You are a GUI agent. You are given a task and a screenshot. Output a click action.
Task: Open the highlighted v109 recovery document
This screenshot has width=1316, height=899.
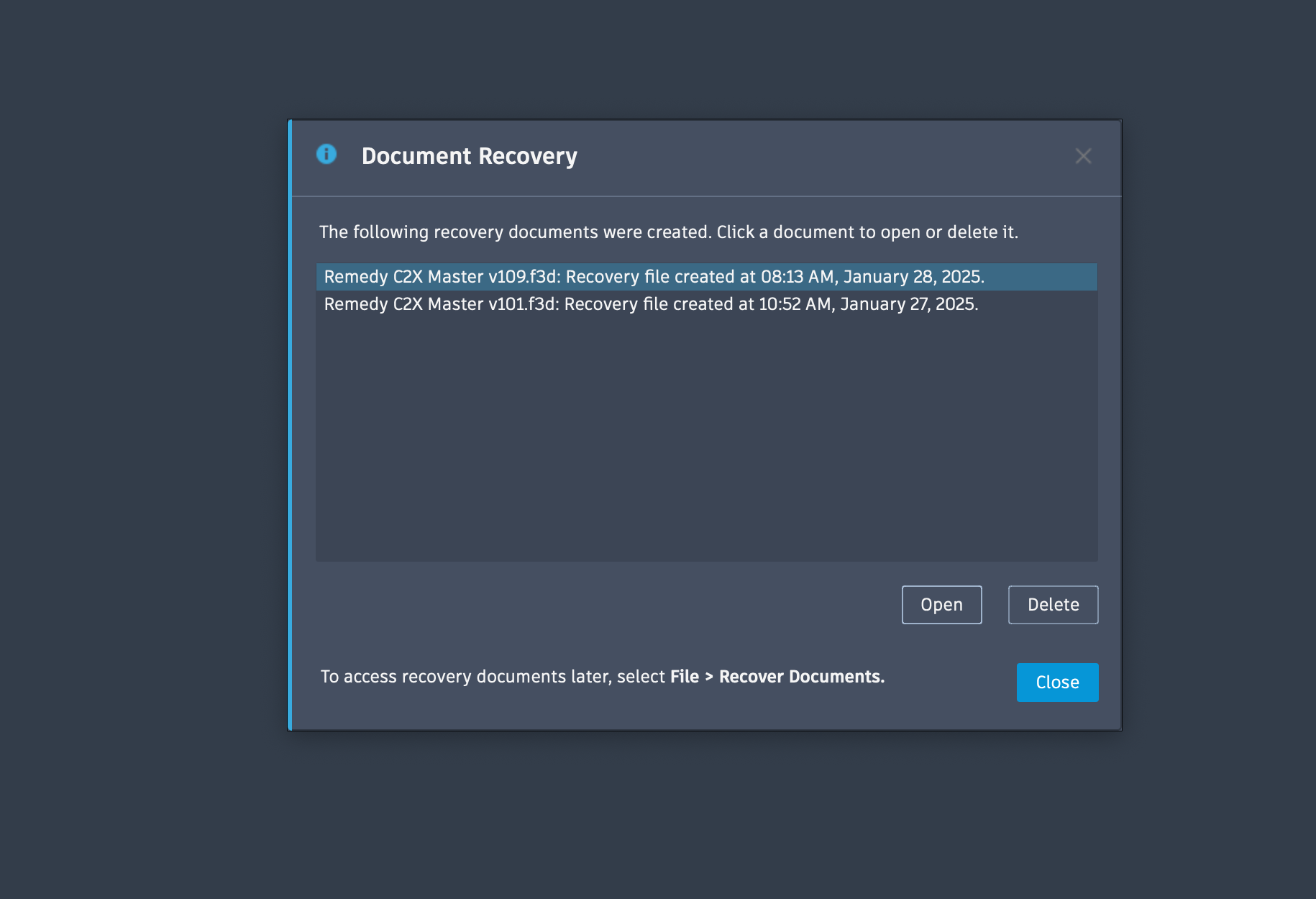941,604
